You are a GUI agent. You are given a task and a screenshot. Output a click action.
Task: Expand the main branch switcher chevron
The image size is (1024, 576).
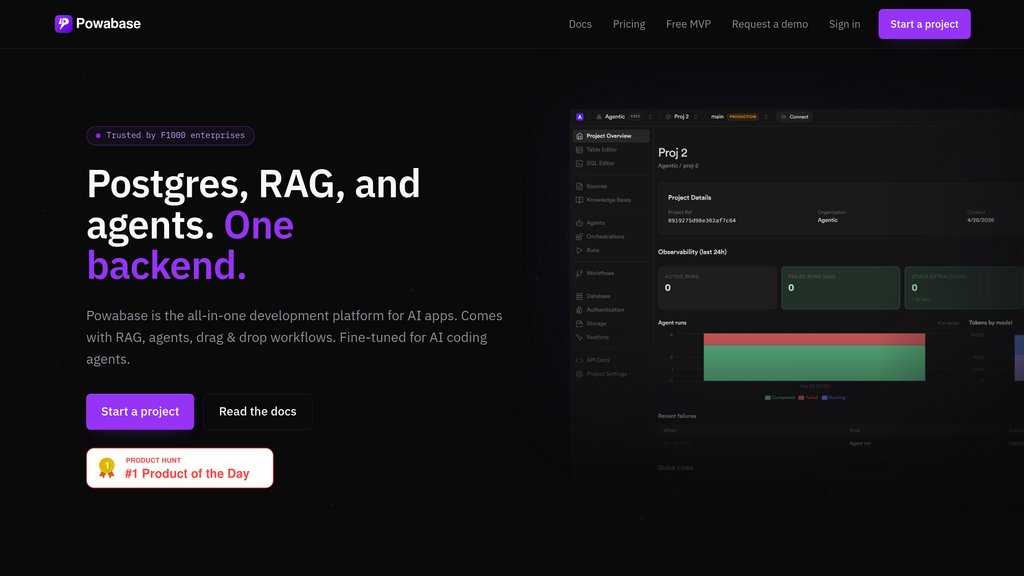765,117
